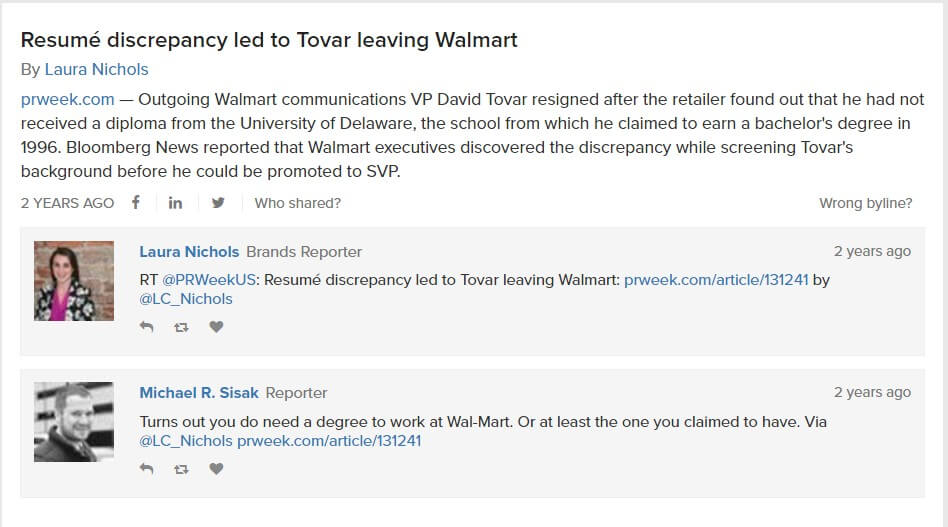The width and height of the screenshot is (948, 527).
Task: Like Michael R. Sisak's tweet
Action: [216, 469]
